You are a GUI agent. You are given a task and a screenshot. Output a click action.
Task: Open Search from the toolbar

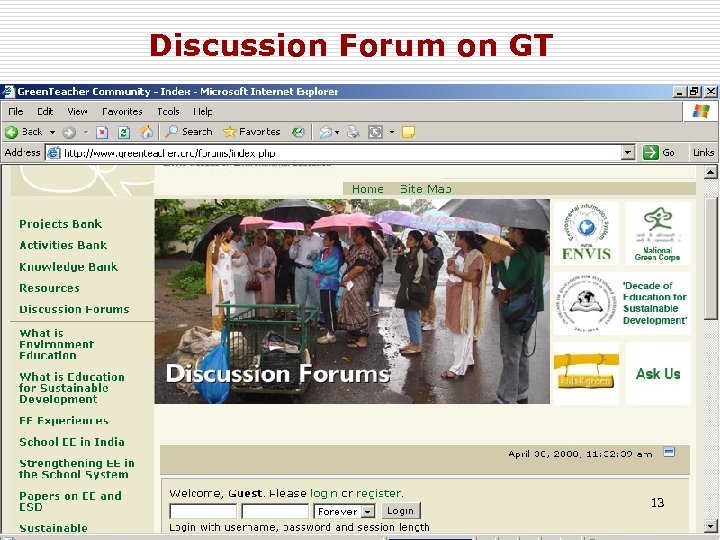tap(189, 132)
